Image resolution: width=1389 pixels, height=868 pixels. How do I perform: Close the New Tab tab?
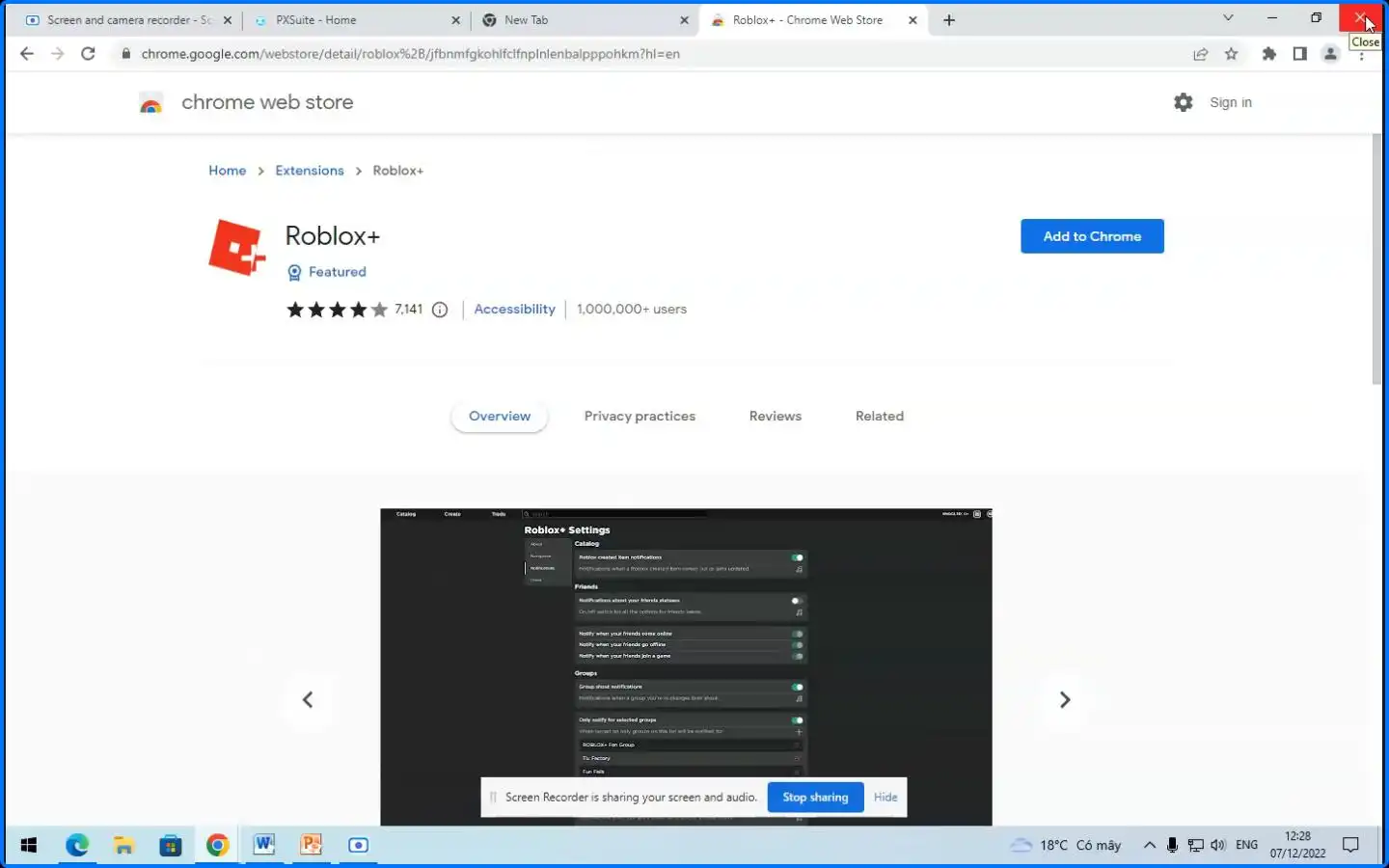(684, 19)
